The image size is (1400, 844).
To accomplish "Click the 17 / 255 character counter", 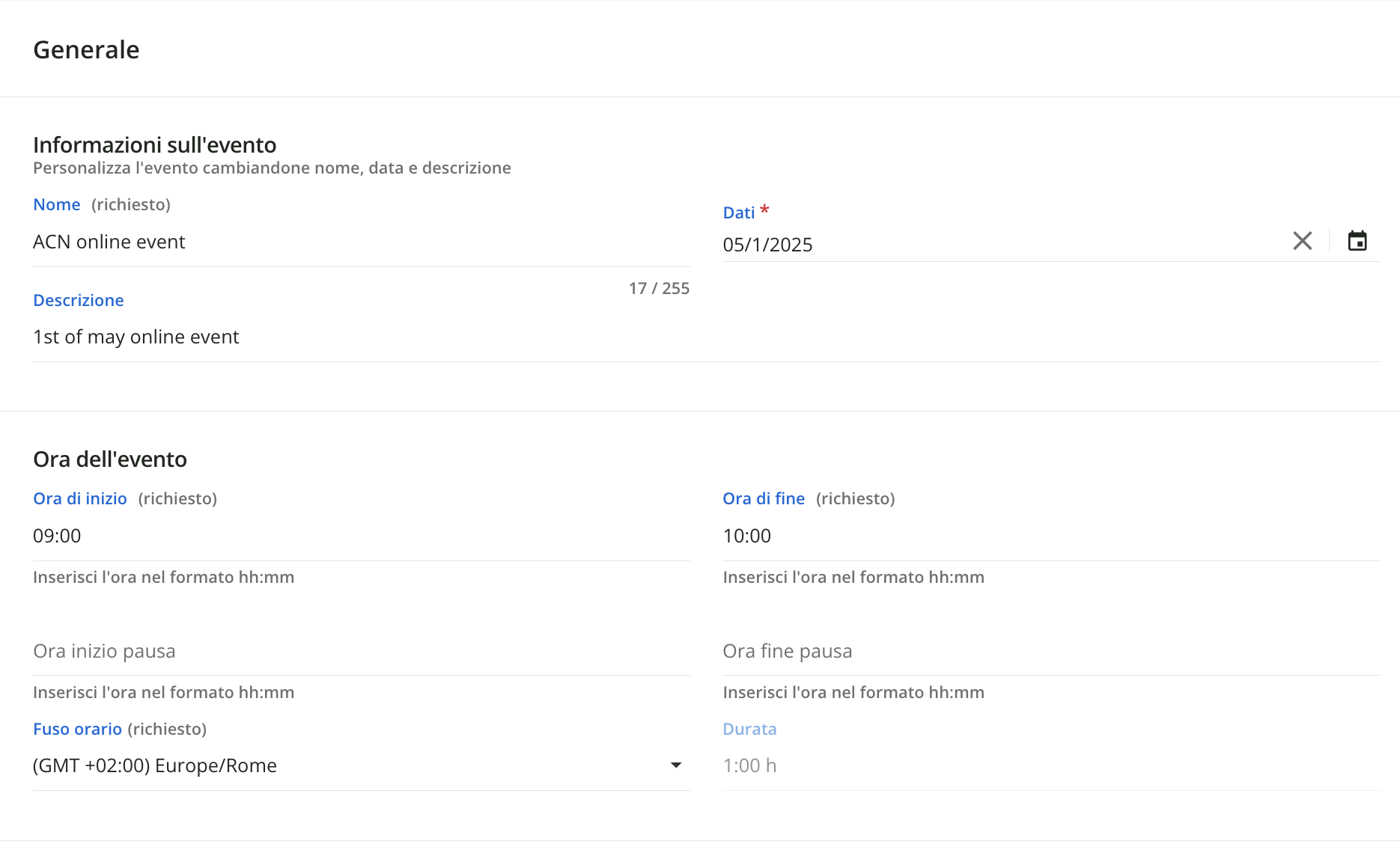I will tap(659, 289).
